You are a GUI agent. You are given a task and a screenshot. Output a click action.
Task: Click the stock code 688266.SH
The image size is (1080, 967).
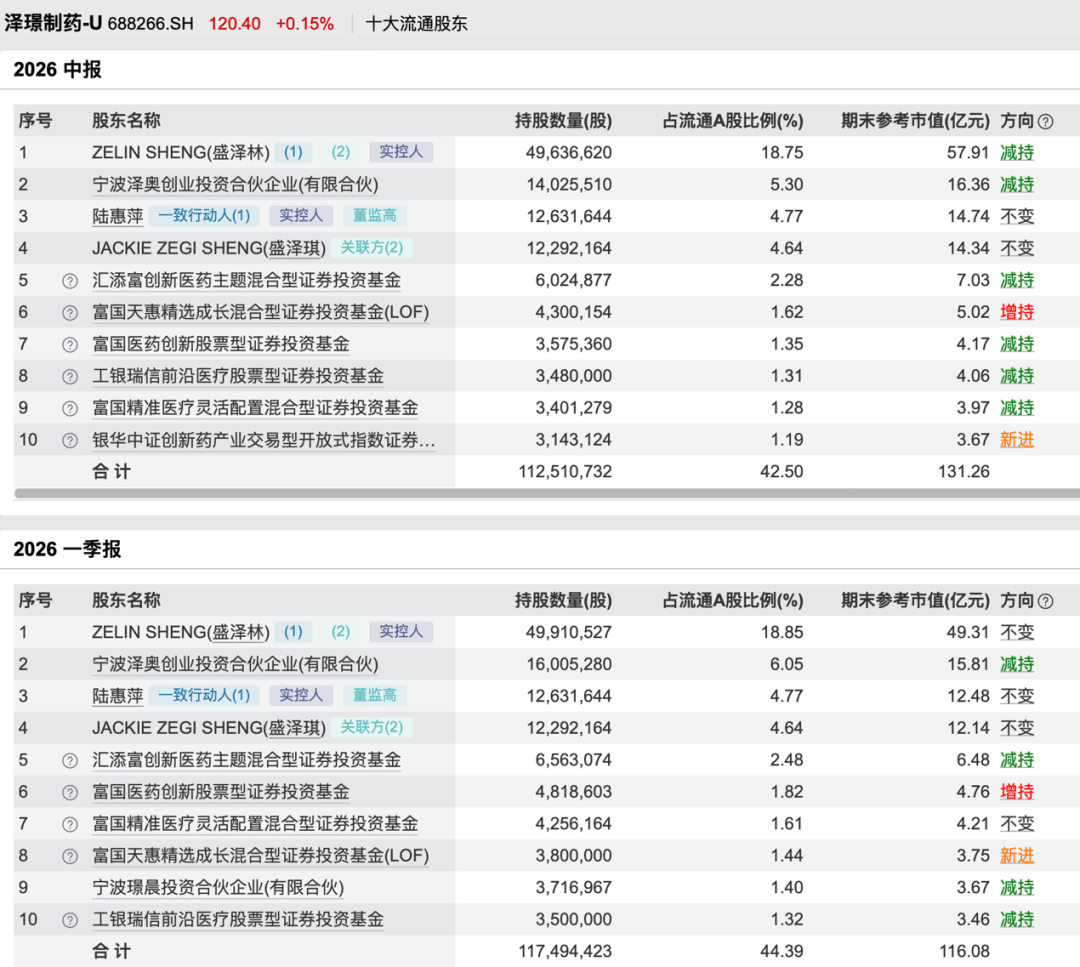click(x=150, y=23)
